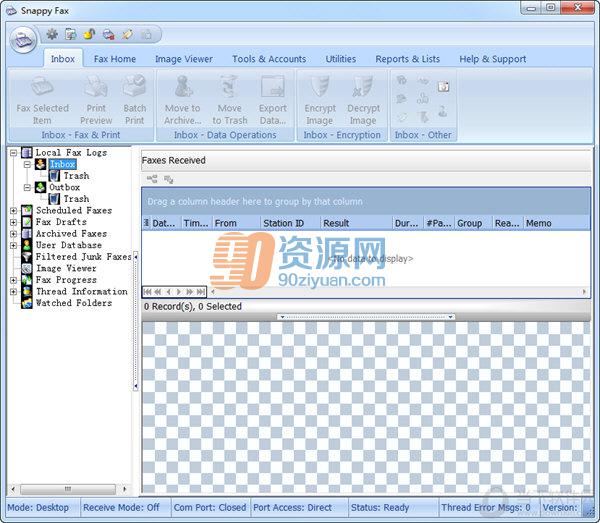600x523 pixels.
Task: Open the ribbon's Image Viewer tab
Action: coord(184,59)
